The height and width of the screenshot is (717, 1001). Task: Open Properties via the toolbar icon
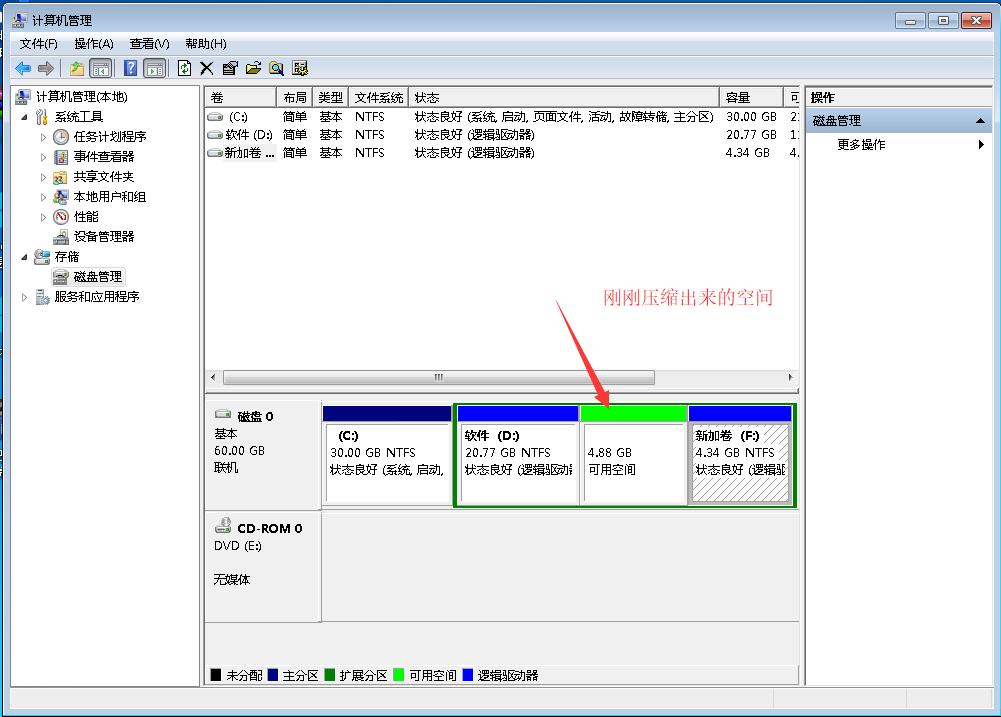[230, 67]
